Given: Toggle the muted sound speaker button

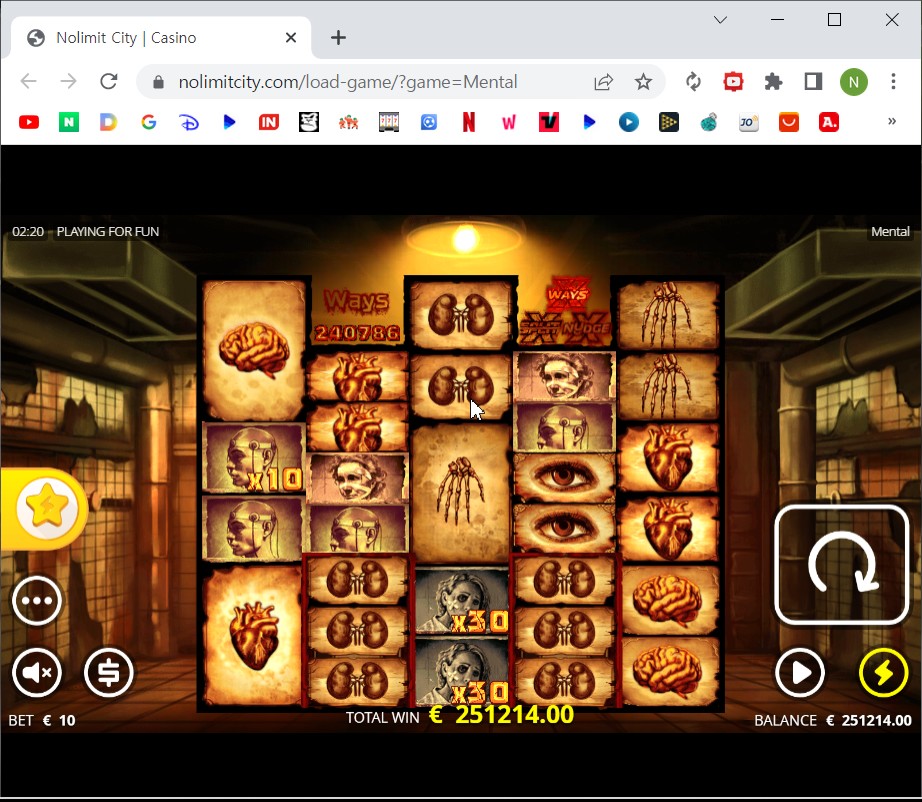Looking at the screenshot, I should coord(37,673).
